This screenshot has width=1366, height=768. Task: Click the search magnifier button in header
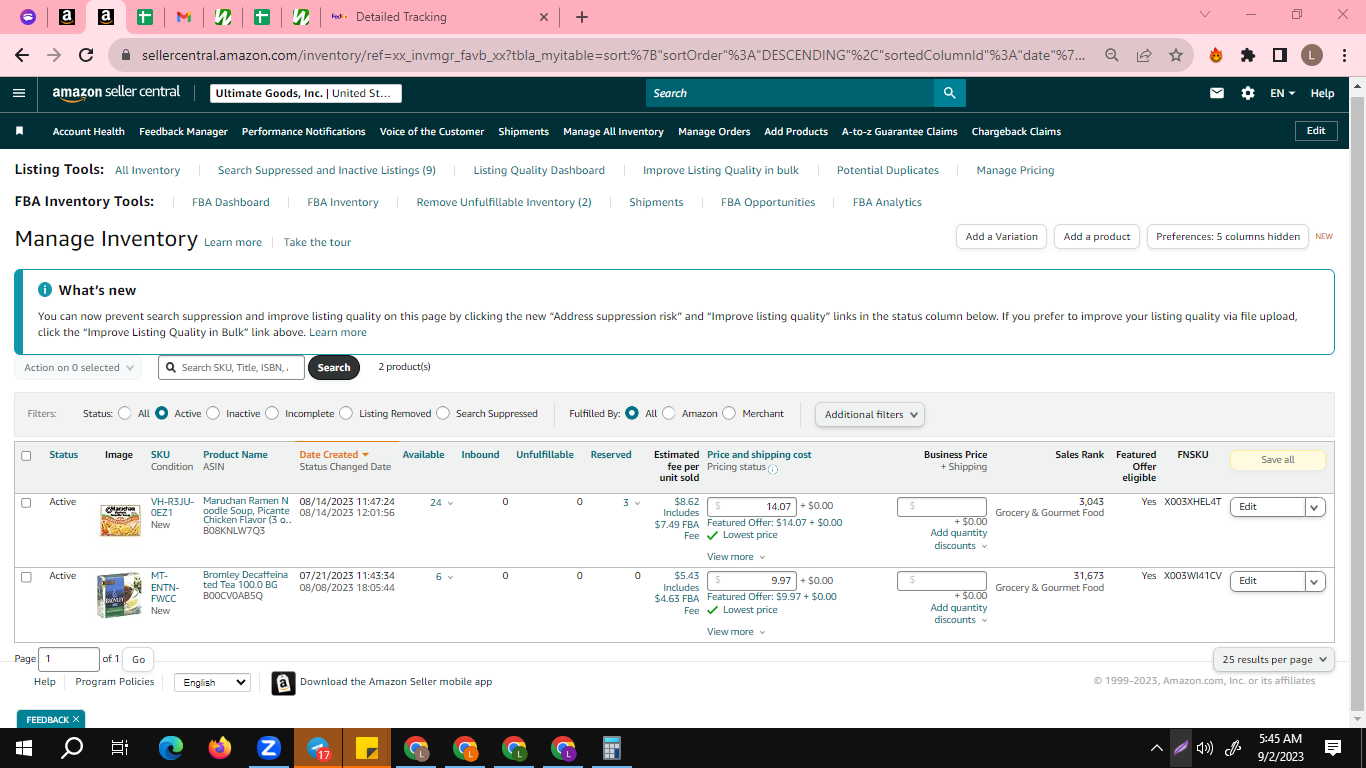tap(949, 93)
